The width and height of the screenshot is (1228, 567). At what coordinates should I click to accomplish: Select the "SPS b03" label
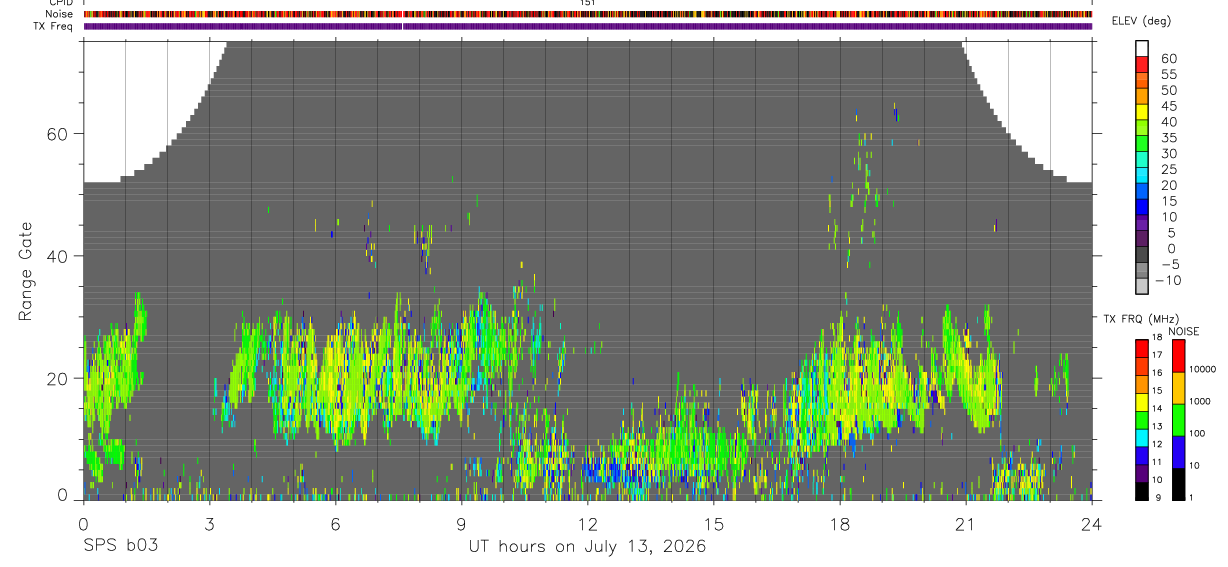[120, 546]
